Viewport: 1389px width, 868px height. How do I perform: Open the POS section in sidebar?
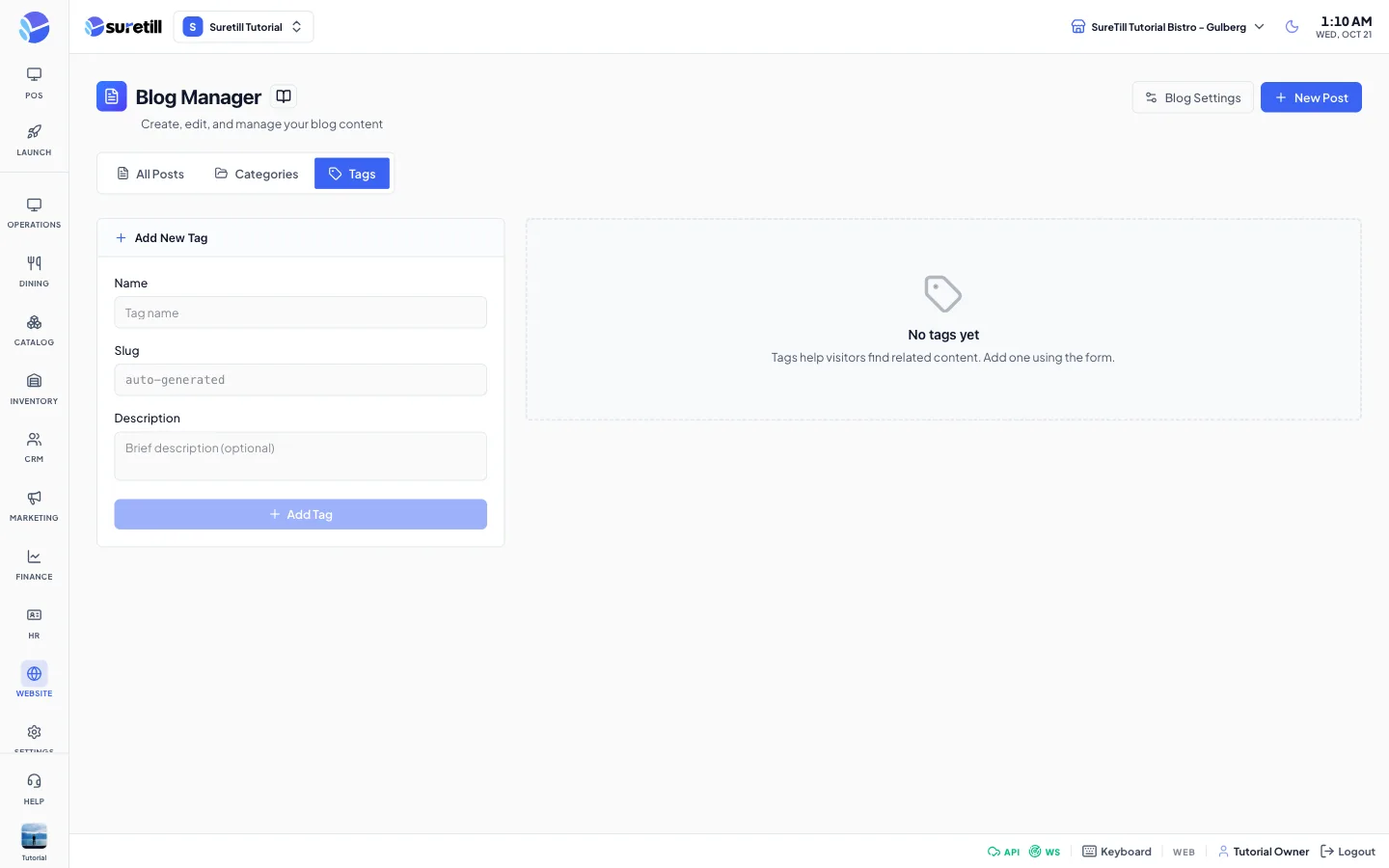coord(34,83)
